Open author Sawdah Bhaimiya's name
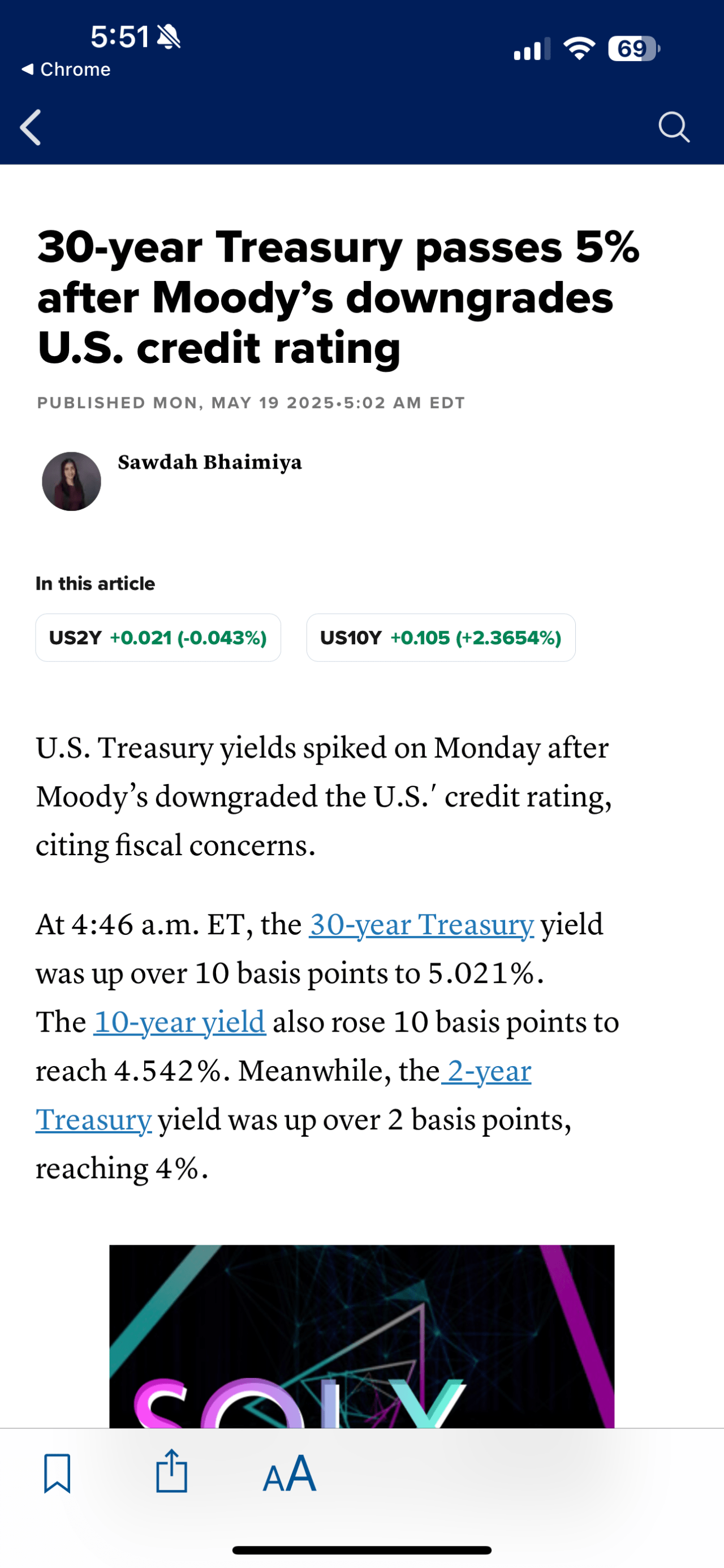724x1568 pixels. (210, 462)
